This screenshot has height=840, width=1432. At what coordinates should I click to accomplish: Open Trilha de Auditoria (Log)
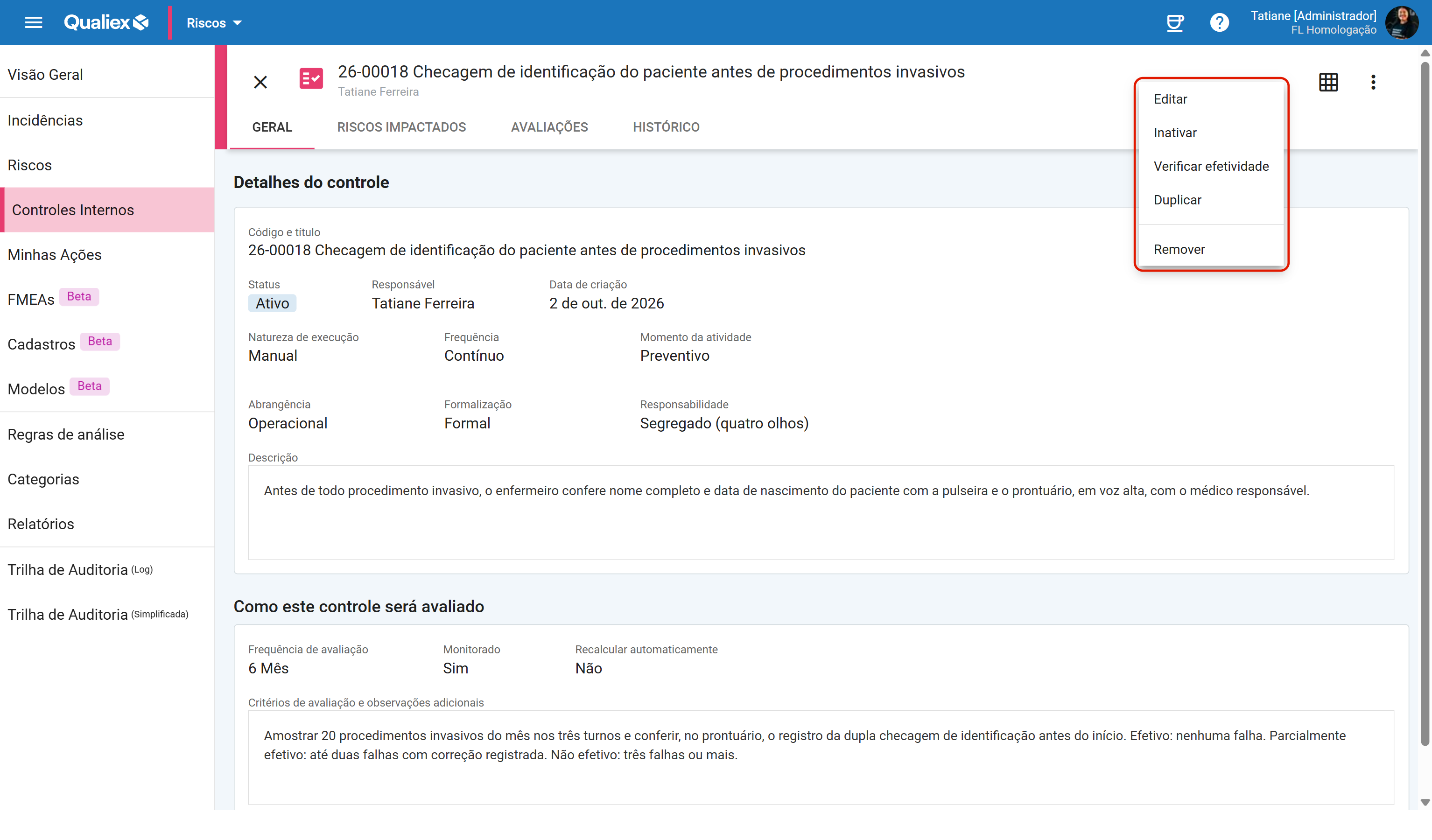[x=107, y=570]
